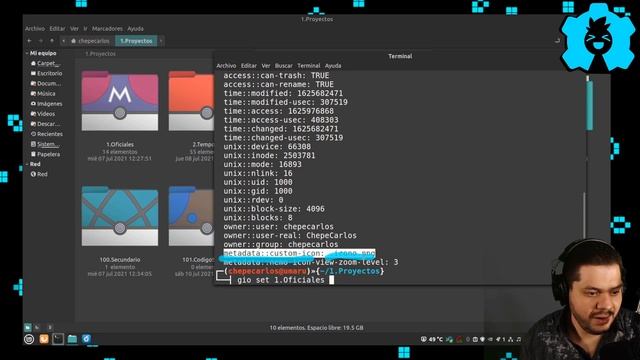Hide the sidebar via footer button
The height and width of the screenshot is (360, 640).
pyautogui.click(x=50, y=327)
